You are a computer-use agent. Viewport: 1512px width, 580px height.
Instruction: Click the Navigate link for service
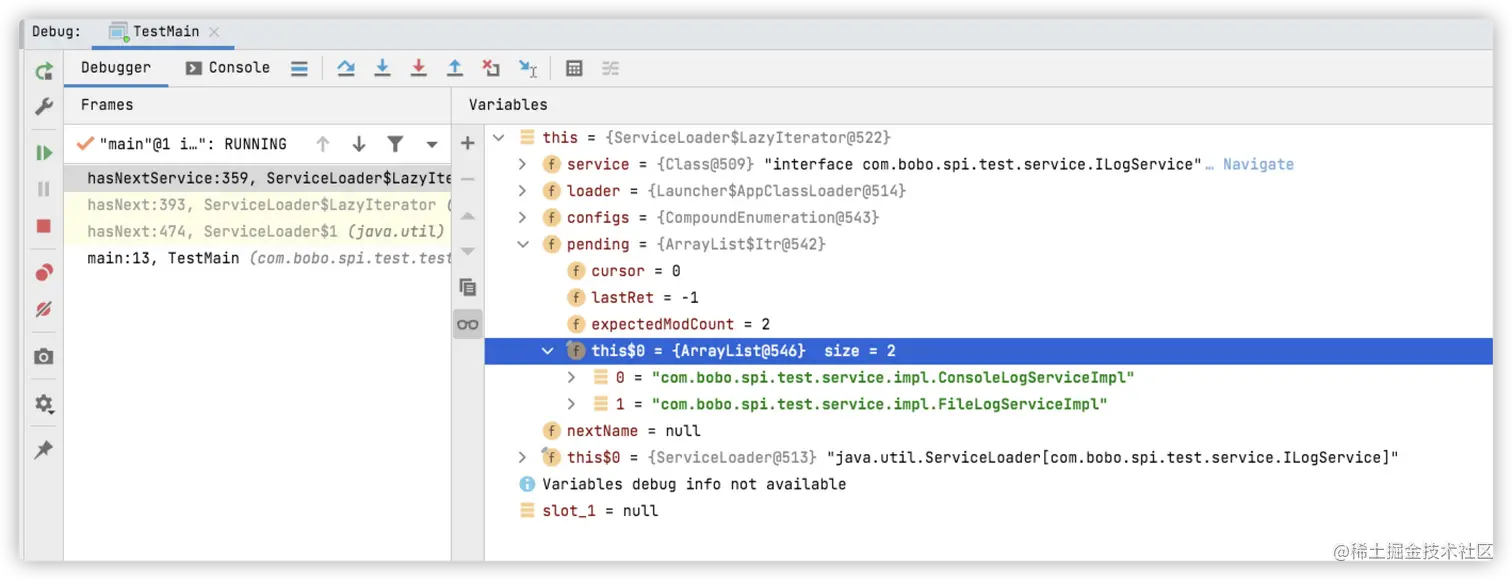coord(1258,164)
